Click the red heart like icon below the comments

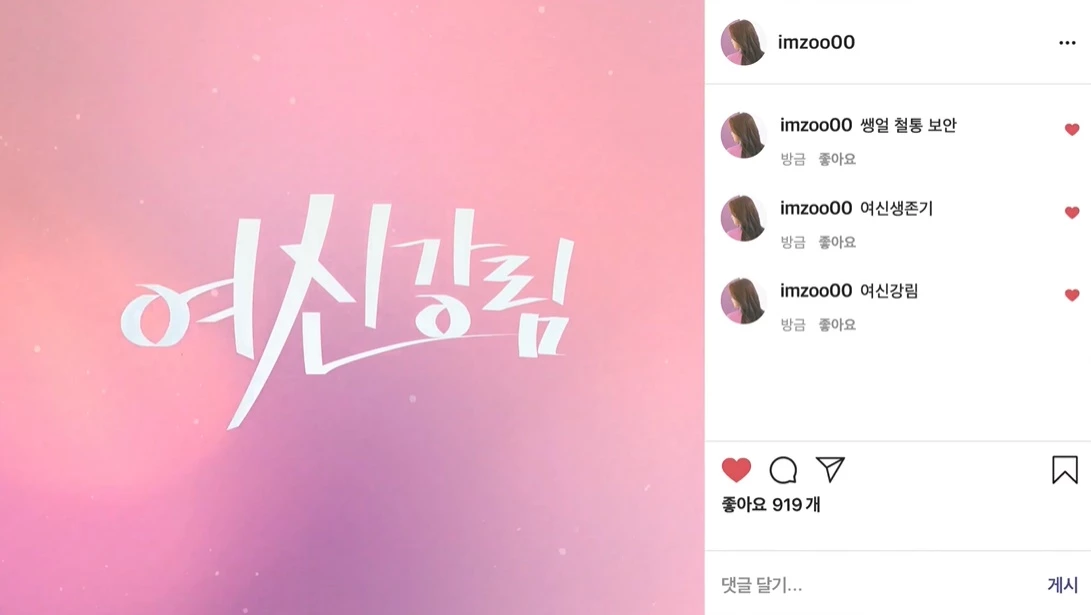(736, 470)
